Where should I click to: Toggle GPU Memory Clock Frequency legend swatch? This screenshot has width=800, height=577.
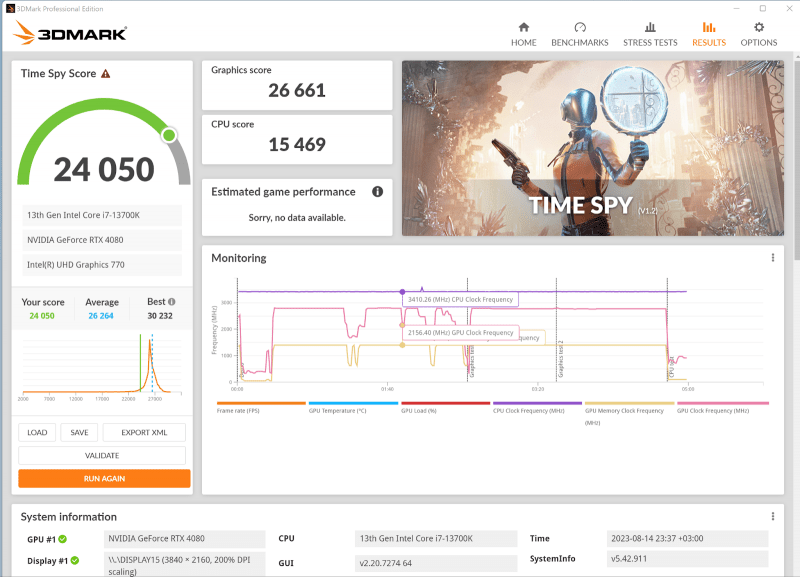(x=629, y=404)
